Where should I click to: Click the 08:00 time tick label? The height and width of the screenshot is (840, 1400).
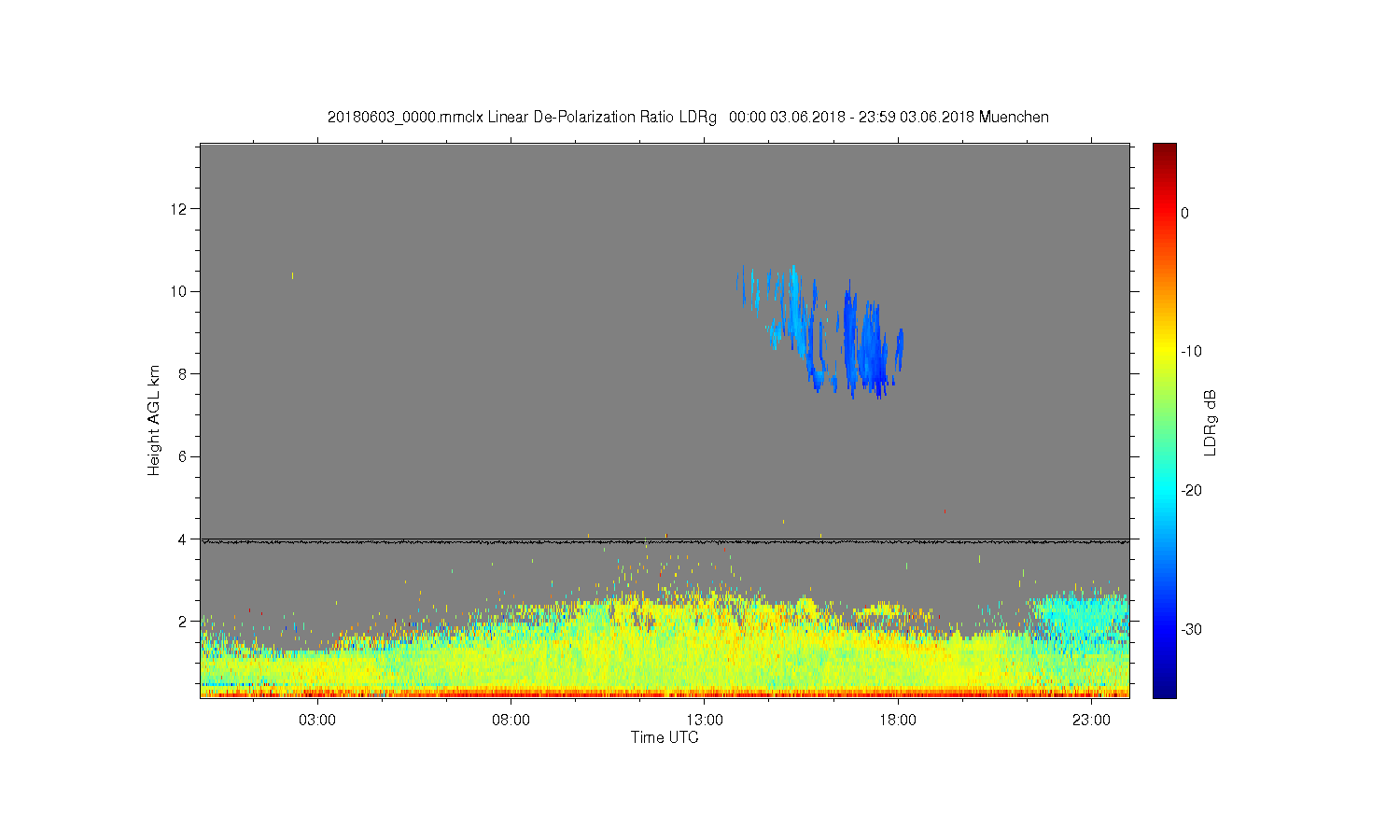[511, 721]
